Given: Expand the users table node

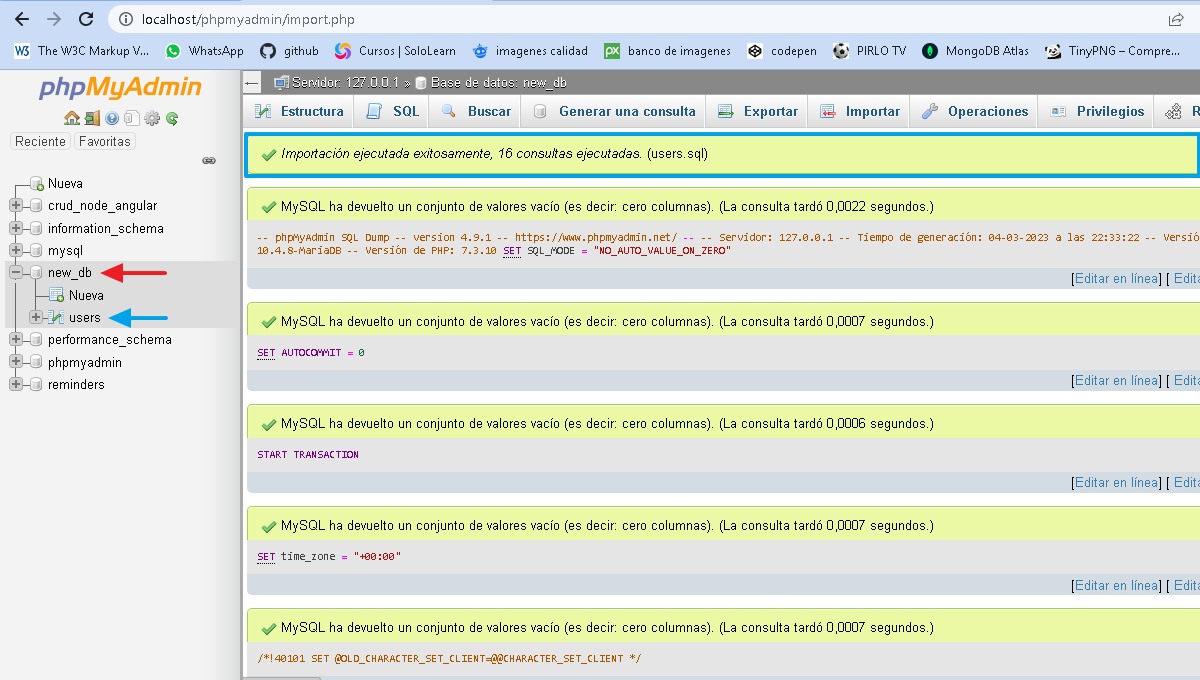Looking at the screenshot, I should [36, 318].
